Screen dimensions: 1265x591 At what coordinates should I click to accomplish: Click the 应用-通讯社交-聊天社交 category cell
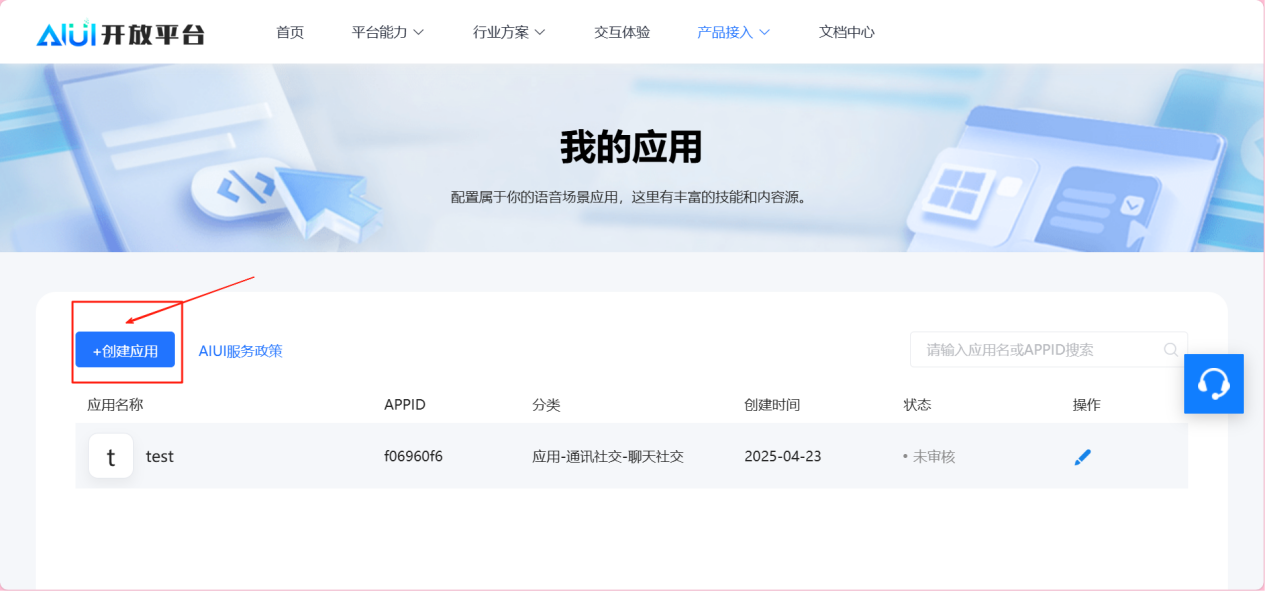click(x=607, y=457)
